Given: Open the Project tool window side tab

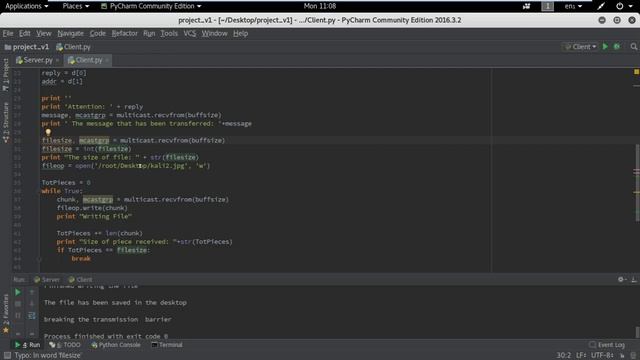Looking at the screenshot, I should coord(6,74).
